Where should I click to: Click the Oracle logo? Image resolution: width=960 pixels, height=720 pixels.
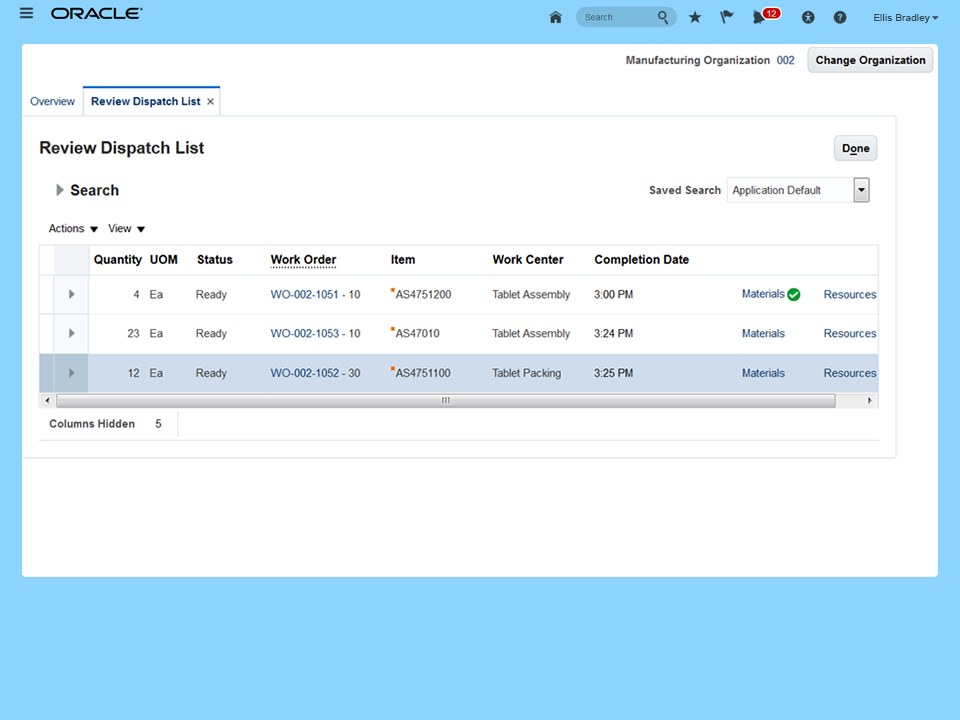tap(96, 13)
